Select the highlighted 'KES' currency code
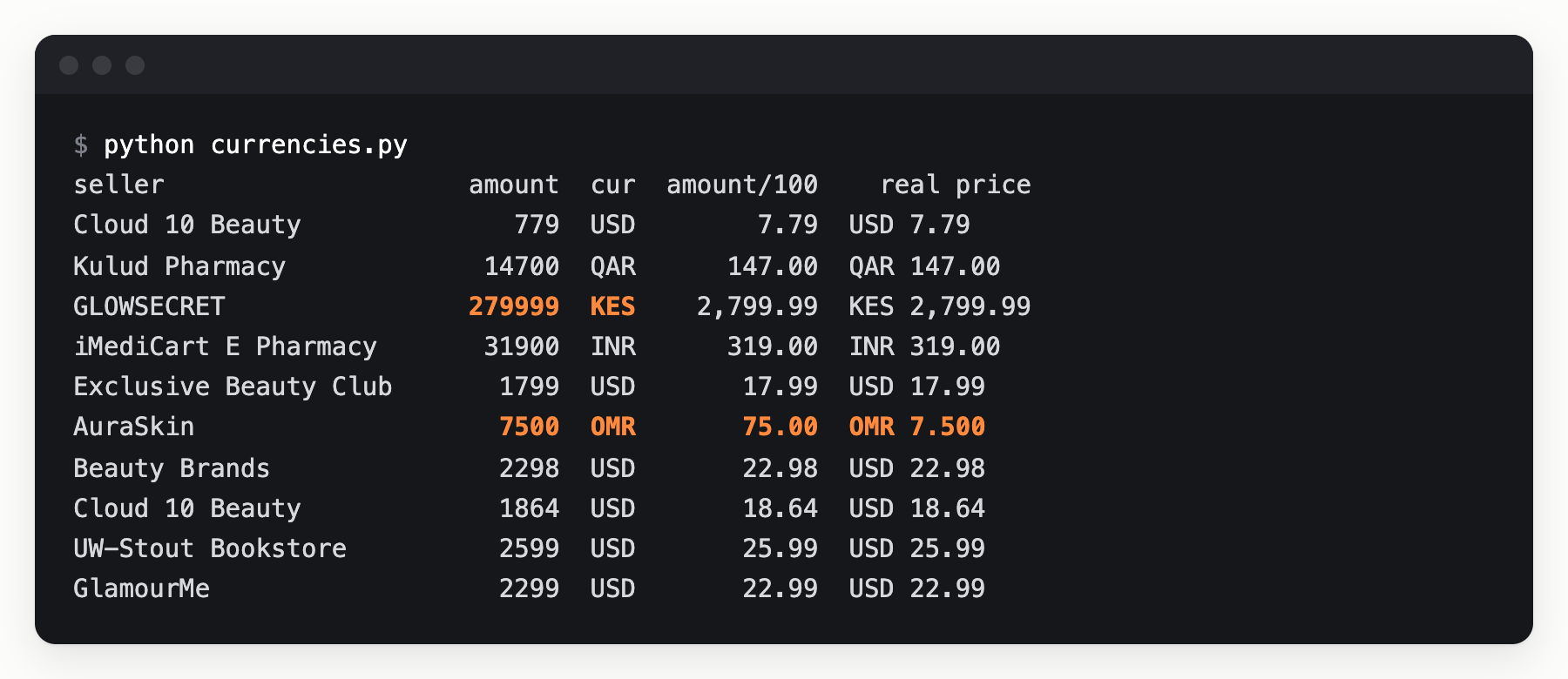 (x=613, y=306)
